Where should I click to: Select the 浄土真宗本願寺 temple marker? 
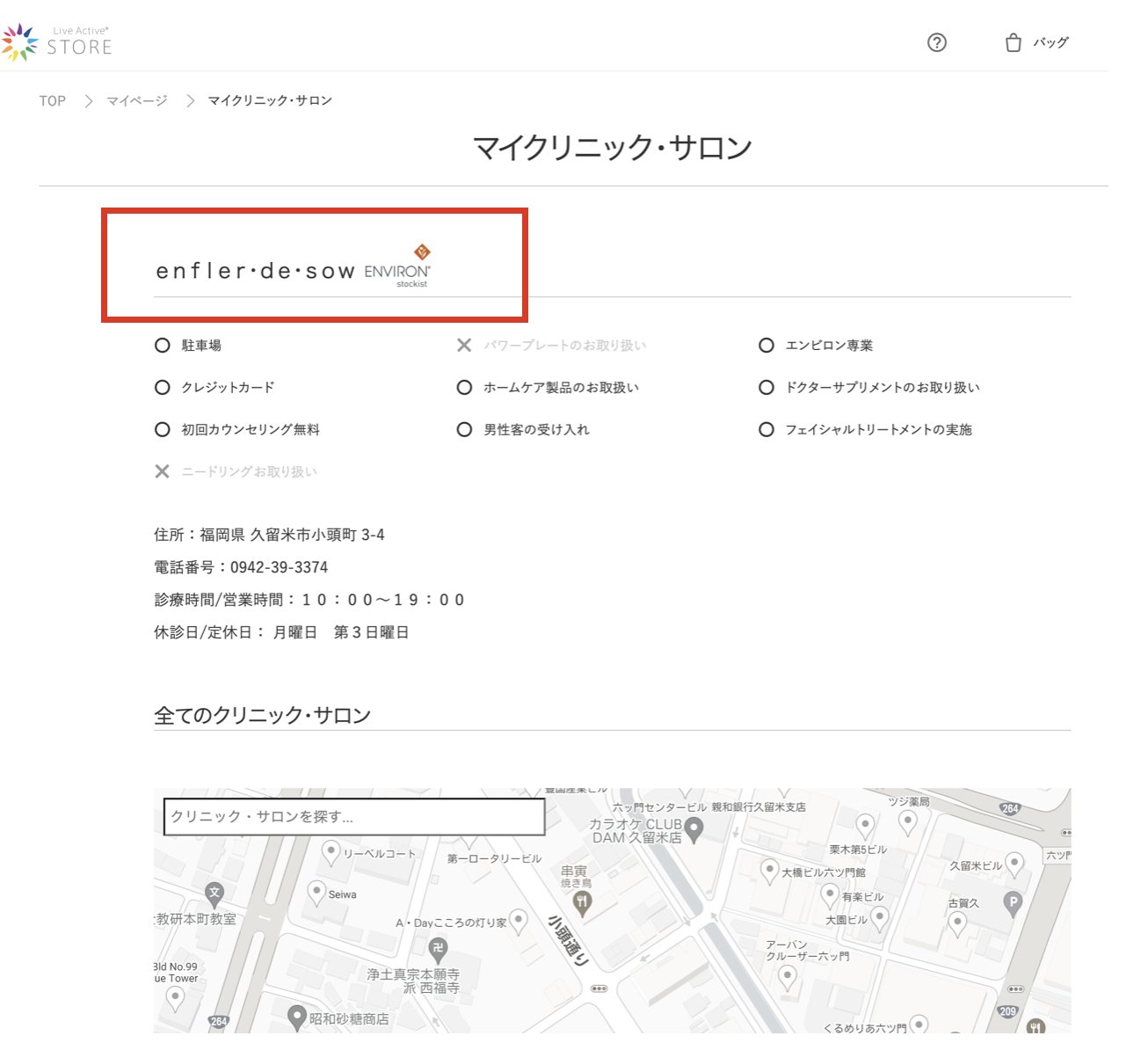pyautogui.click(x=438, y=948)
